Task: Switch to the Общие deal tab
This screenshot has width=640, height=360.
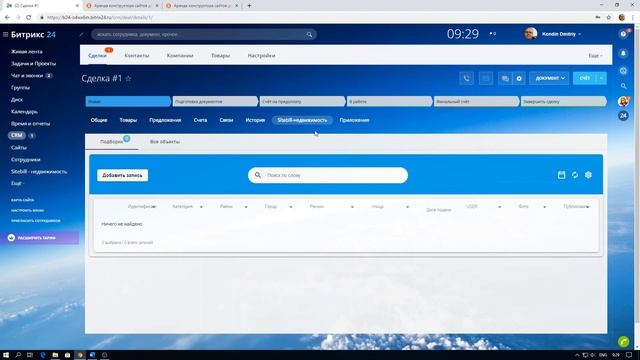Action: (x=99, y=120)
